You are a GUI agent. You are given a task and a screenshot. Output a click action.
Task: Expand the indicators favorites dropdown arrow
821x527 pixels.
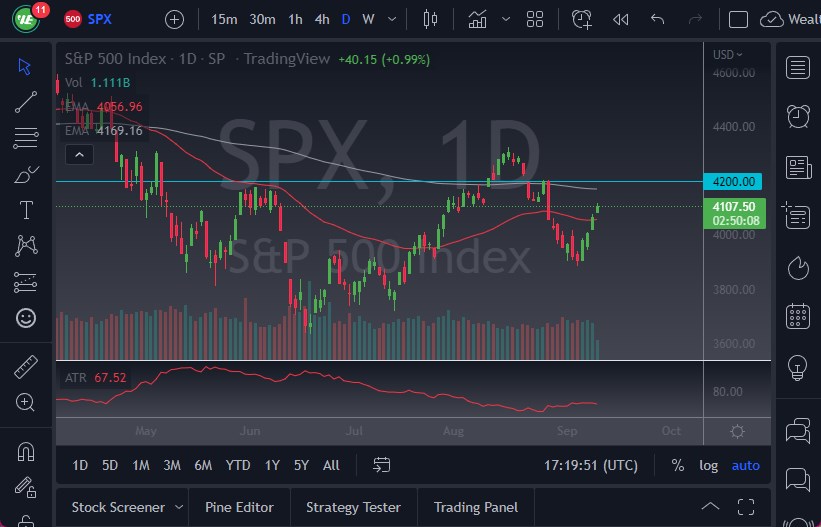(x=505, y=19)
